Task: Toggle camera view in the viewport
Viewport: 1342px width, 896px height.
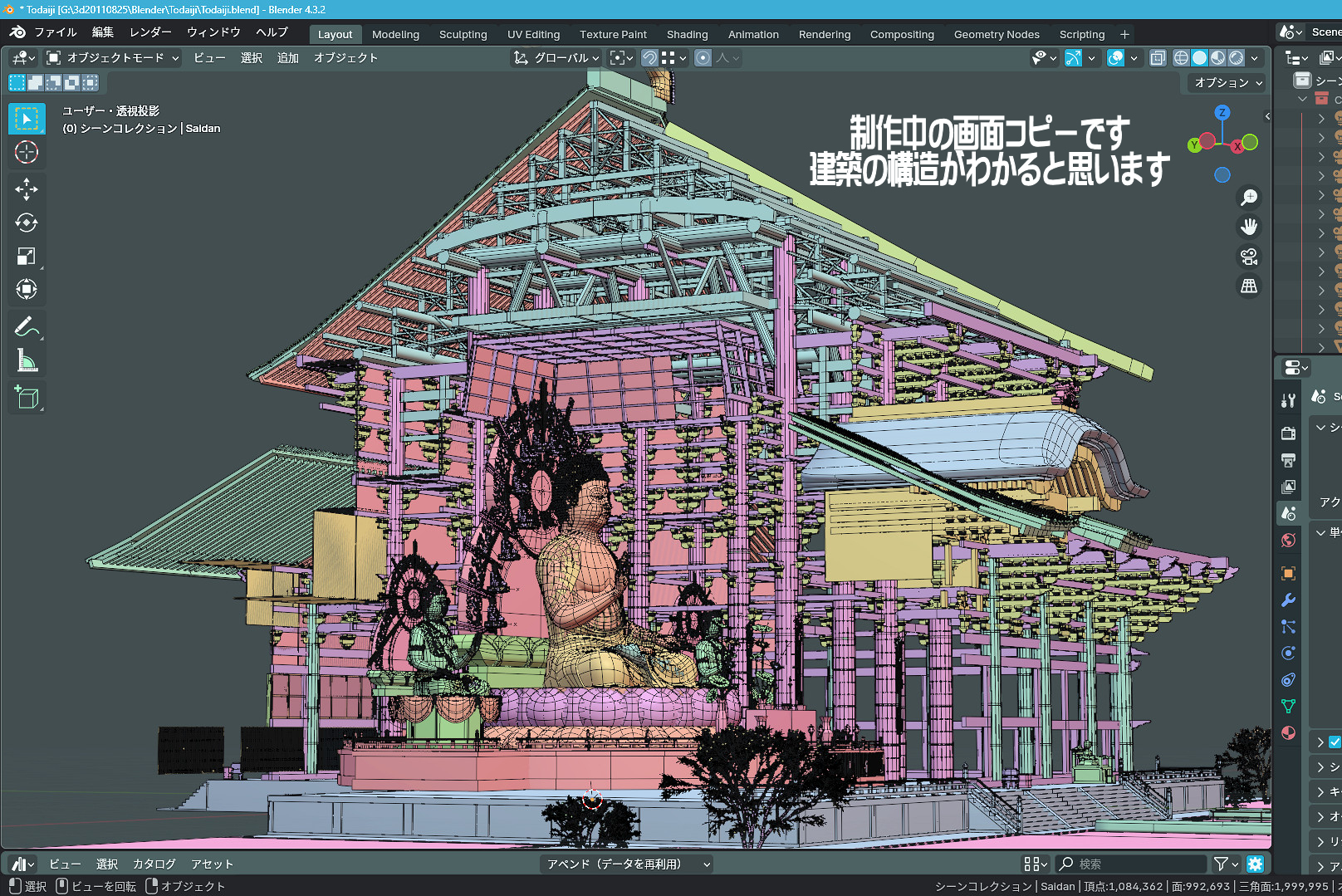Action: [x=1248, y=257]
